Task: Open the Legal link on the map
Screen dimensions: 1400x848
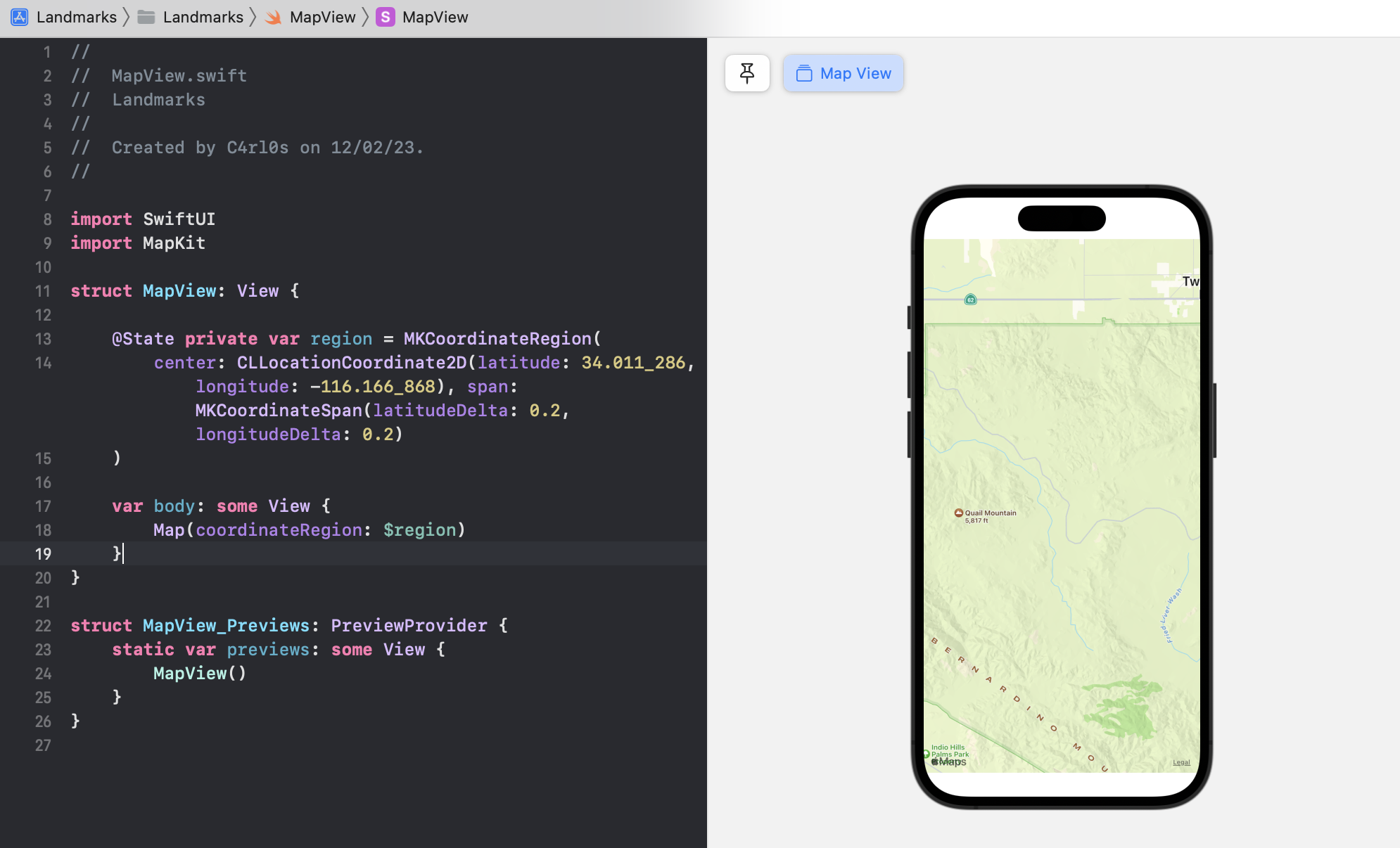Action: 1181,762
